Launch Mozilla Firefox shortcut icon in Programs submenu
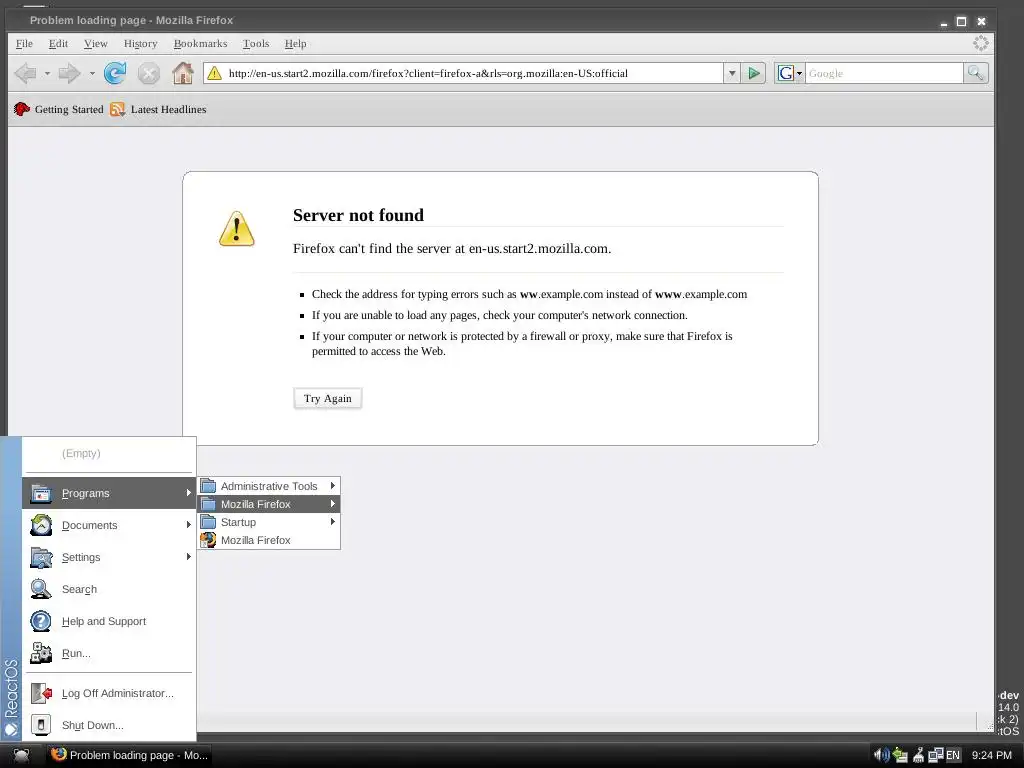This screenshot has height=768, width=1024. (x=208, y=540)
